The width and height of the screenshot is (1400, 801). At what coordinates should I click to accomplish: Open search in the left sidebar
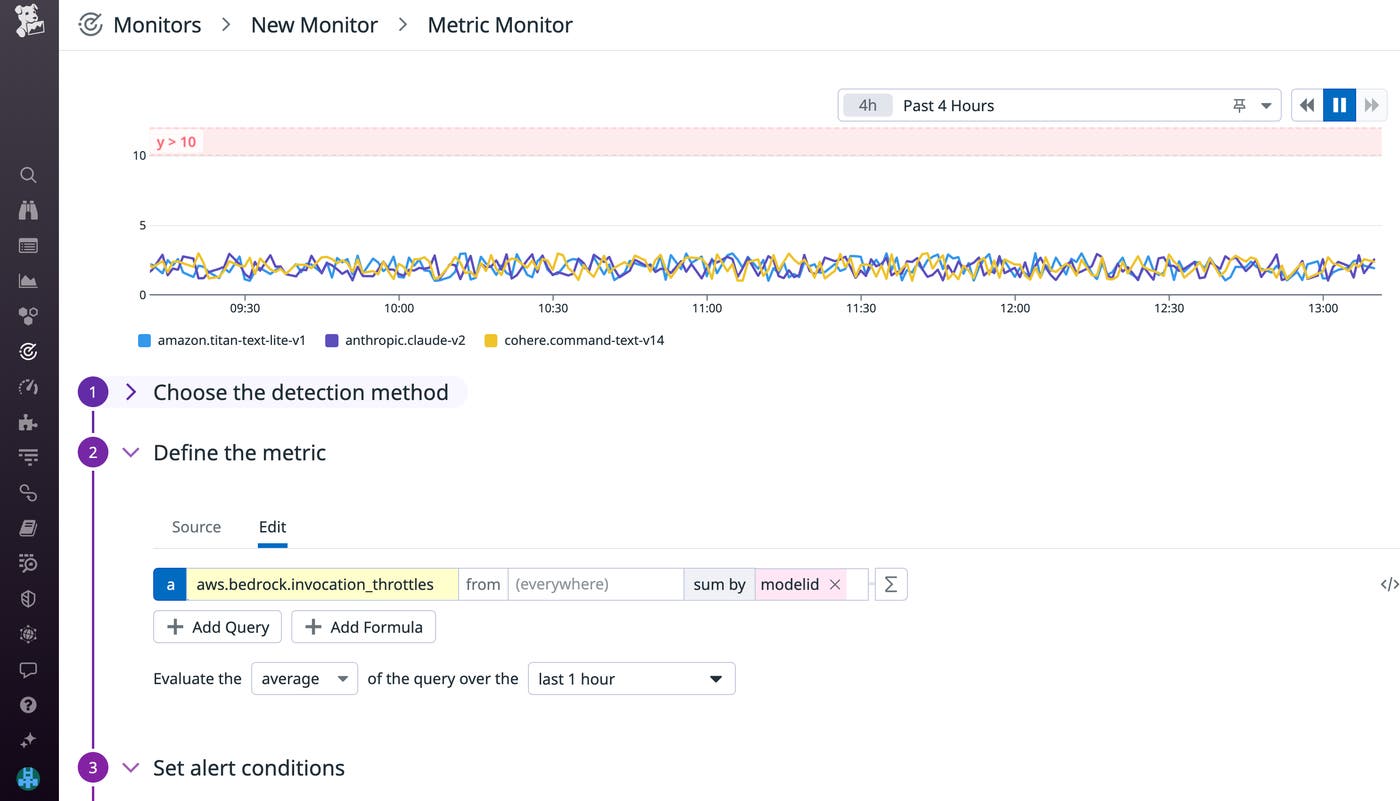click(x=28, y=174)
